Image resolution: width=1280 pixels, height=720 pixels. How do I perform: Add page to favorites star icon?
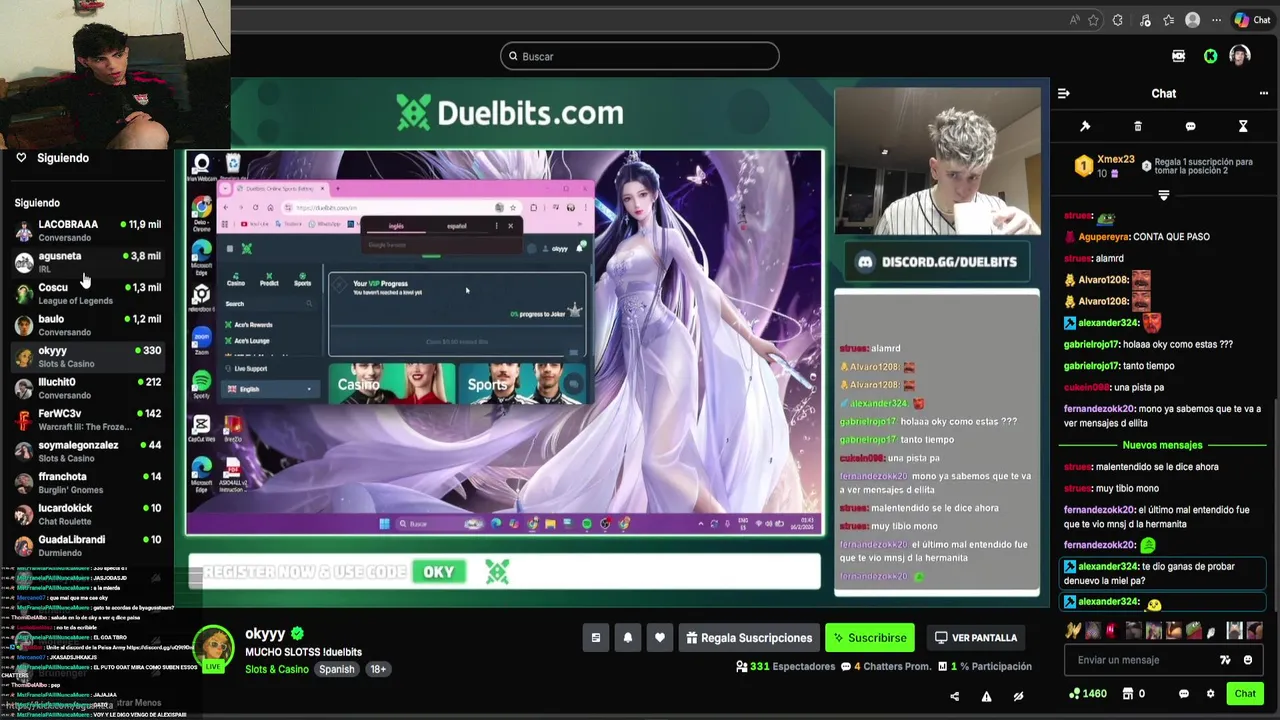pos(1093,20)
